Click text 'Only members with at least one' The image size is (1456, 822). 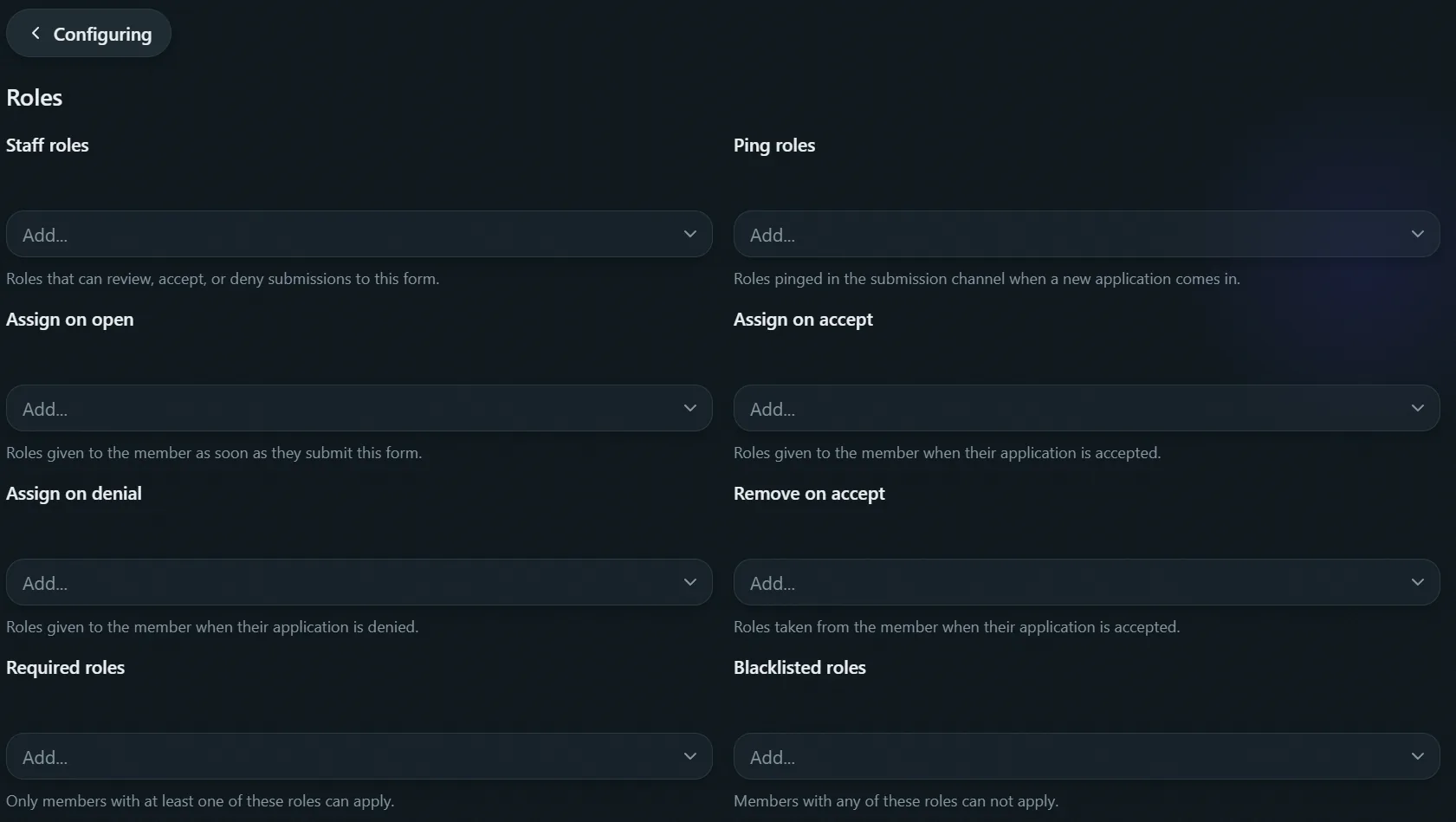point(112,801)
